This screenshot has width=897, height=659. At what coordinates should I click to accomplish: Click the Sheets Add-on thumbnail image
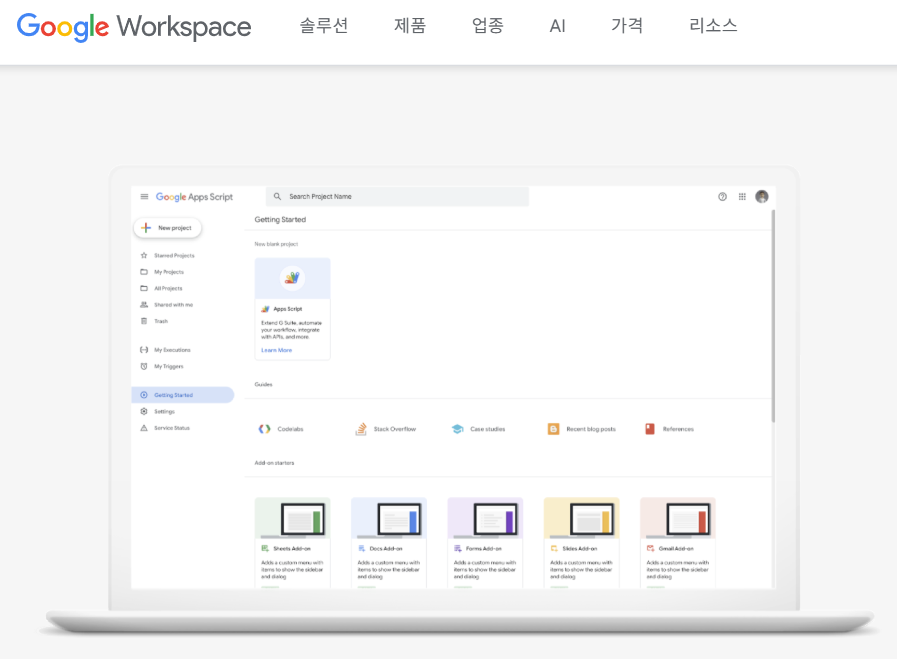[x=292, y=518]
